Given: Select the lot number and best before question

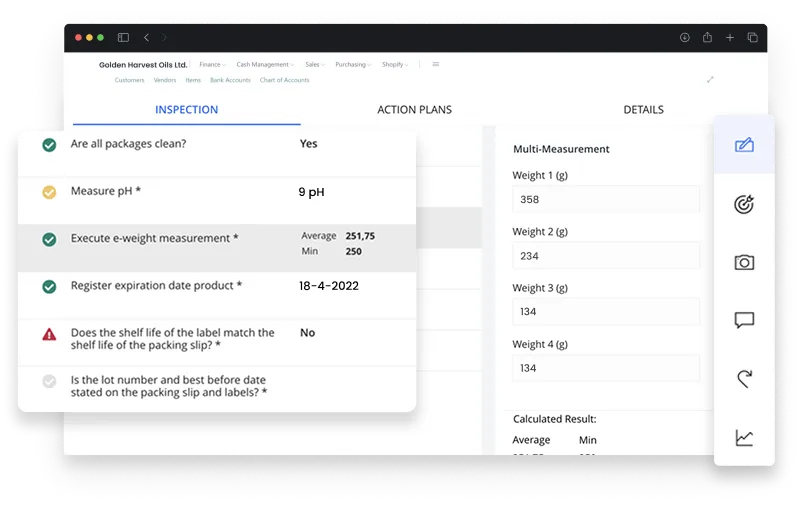Looking at the screenshot, I should pos(169,386).
